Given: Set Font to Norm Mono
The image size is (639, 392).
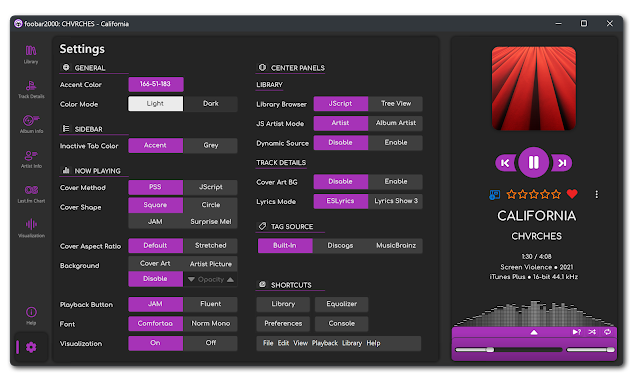Looking at the screenshot, I should tap(211, 324).
